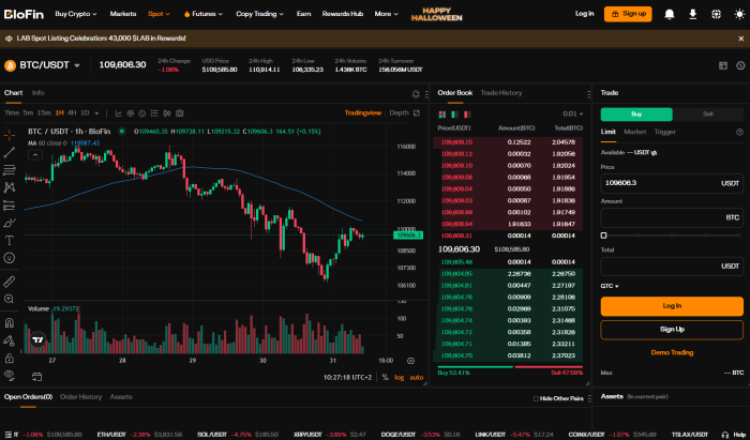750x440 pixels.
Task: Toggle stay in drawing mode
Action: point(9,341)
